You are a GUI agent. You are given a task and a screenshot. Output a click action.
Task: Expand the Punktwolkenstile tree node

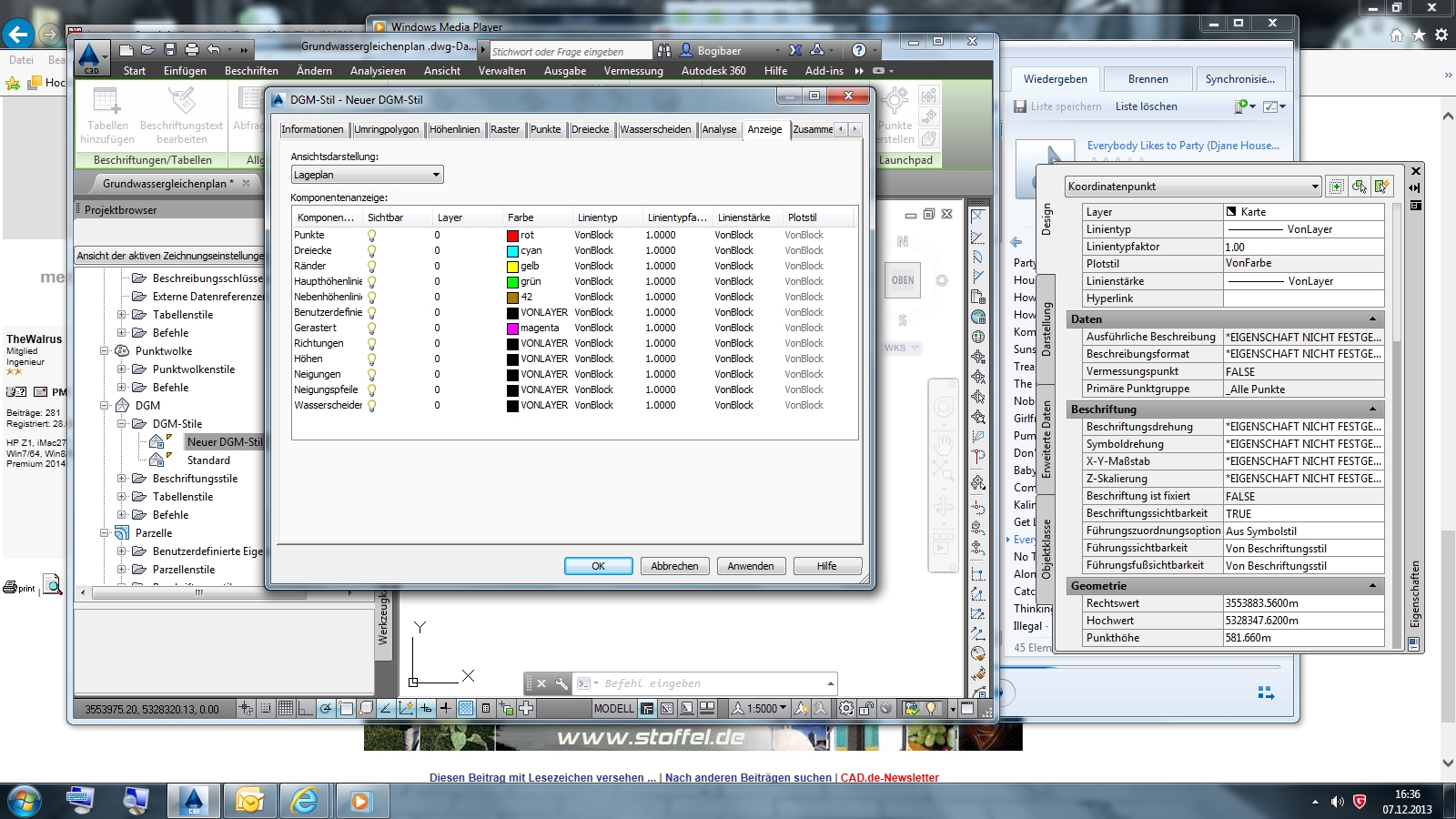[122, 369]
